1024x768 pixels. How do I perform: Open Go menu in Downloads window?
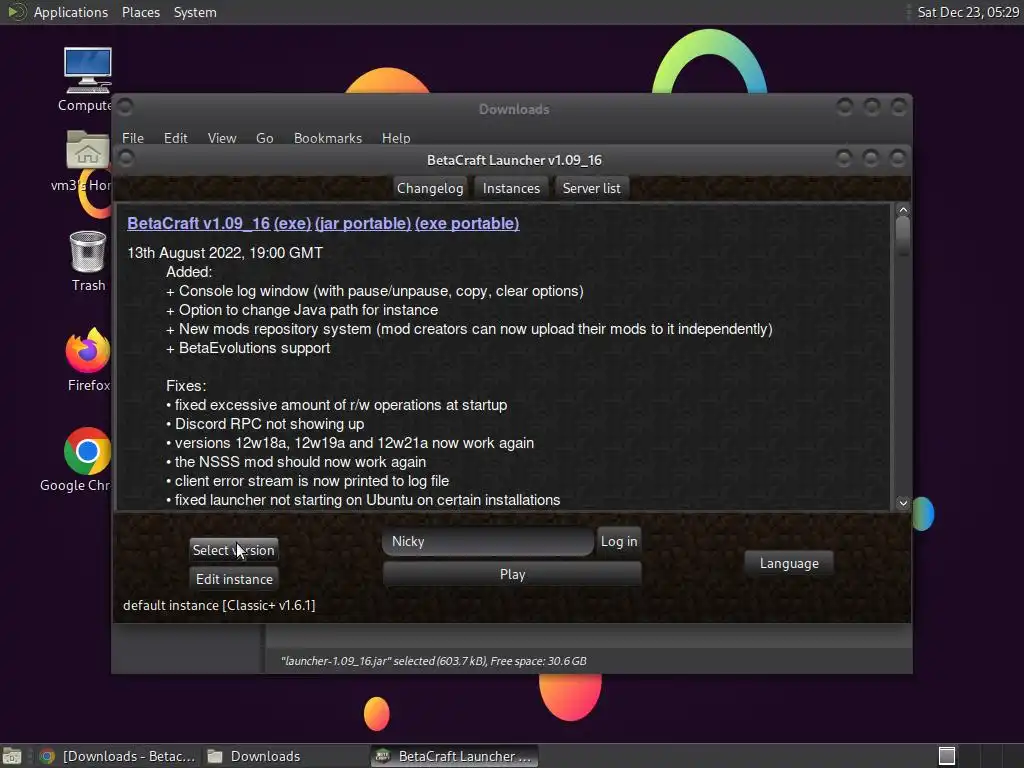[264, 138]
